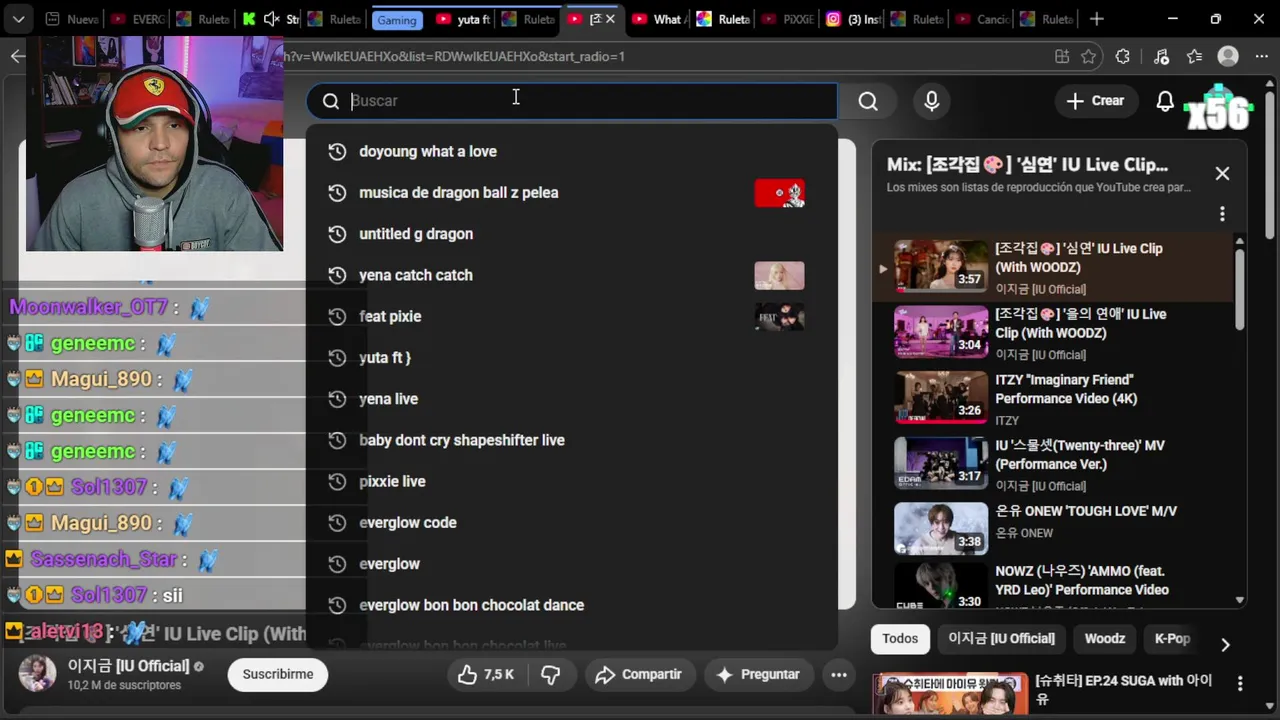The width and height of the screenshot is (1280, 720).
Task: Click the Suscribirme button
Action: click(277, 675)
